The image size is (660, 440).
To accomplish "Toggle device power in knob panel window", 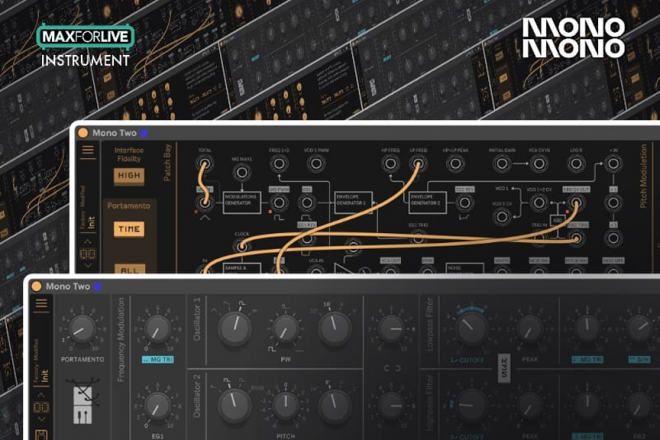I will click(37, 286).
